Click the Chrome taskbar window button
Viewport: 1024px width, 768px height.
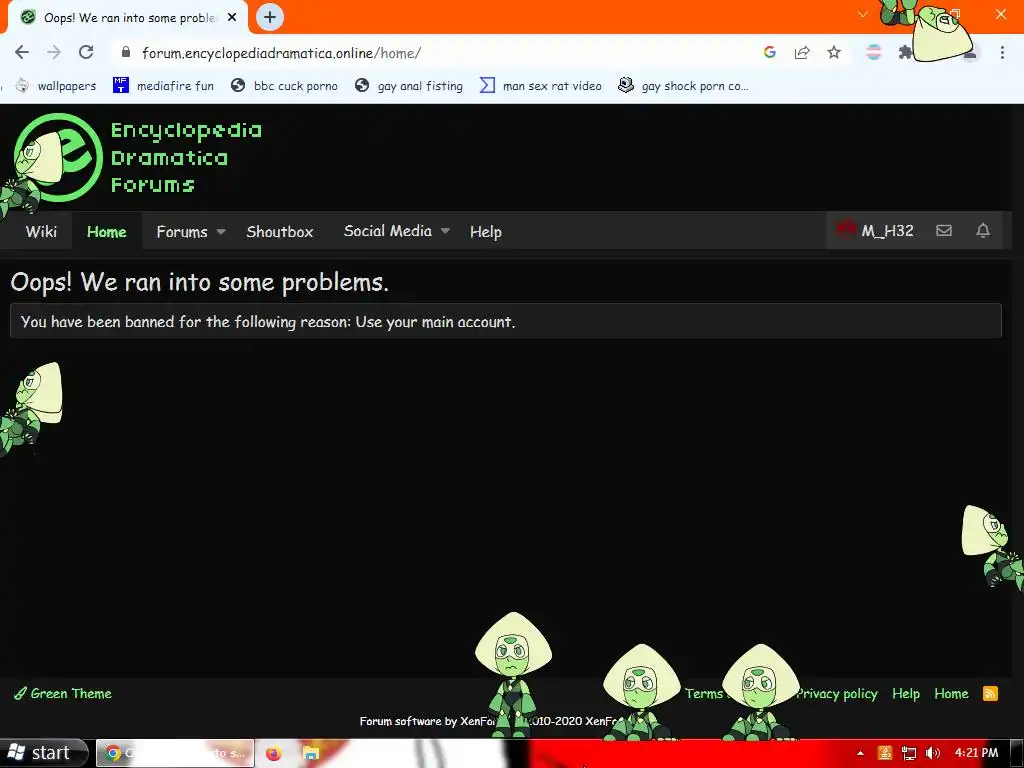[174, 753]
